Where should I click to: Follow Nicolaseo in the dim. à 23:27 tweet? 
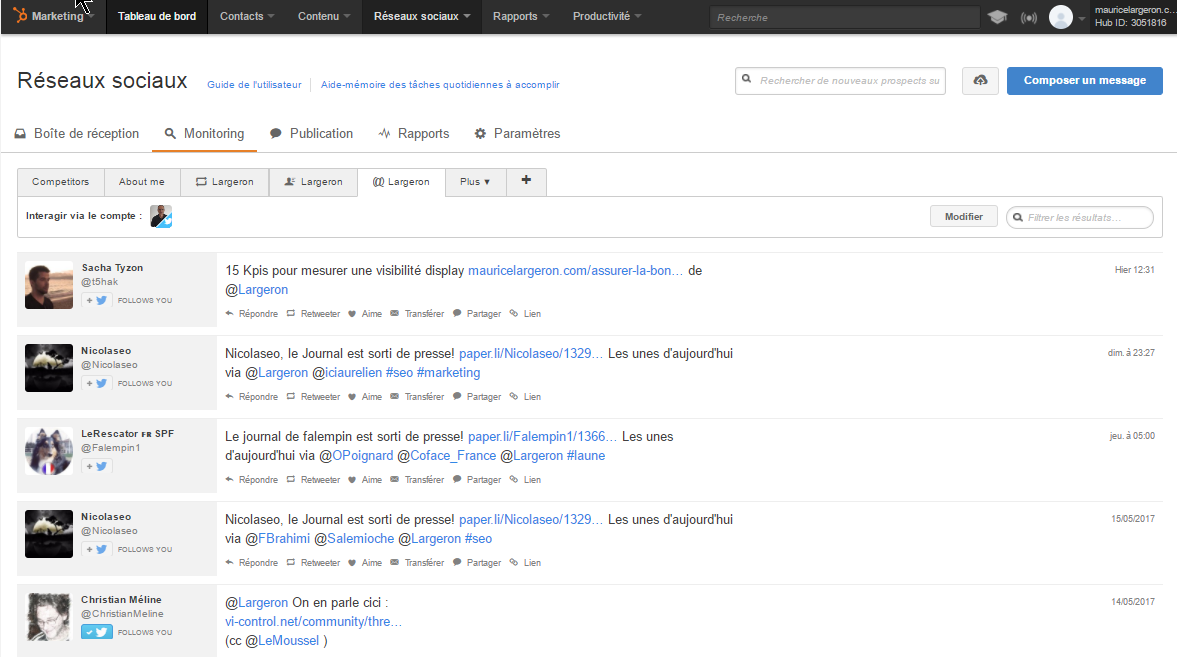(x=97, y=384)
